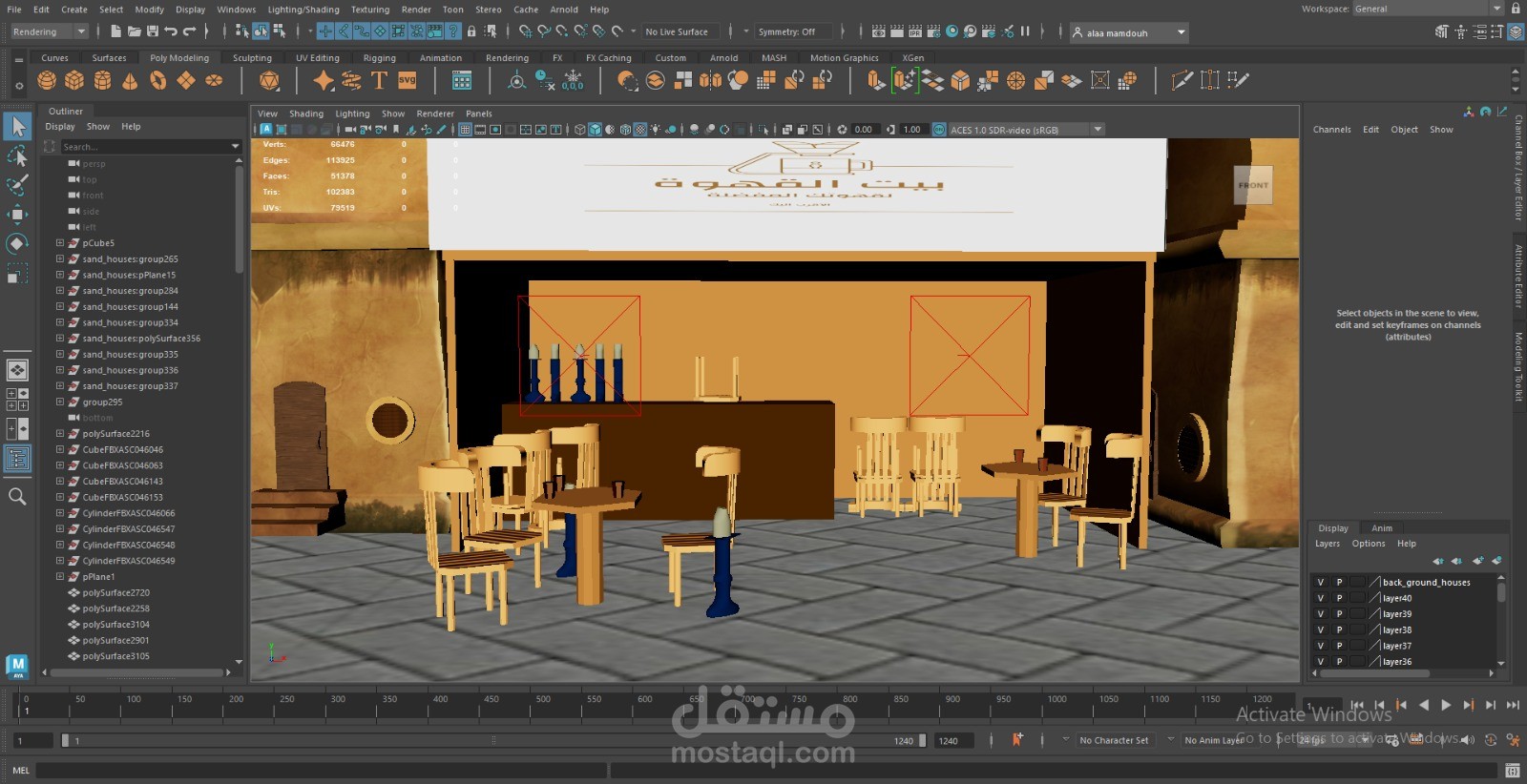Toggle visibility V of layer39
The height and width of the screenshot is (784, 1527).
pos(1321,614)
